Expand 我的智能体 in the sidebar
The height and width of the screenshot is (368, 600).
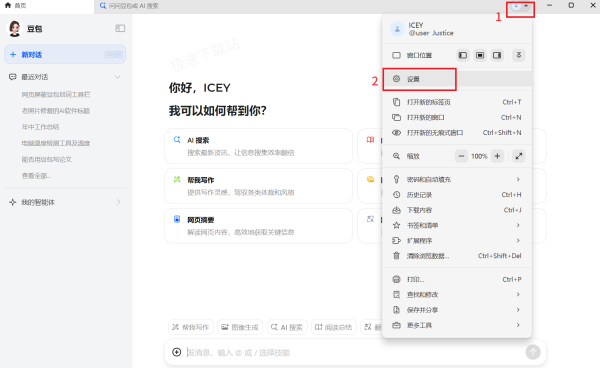[x=65, y=202]
